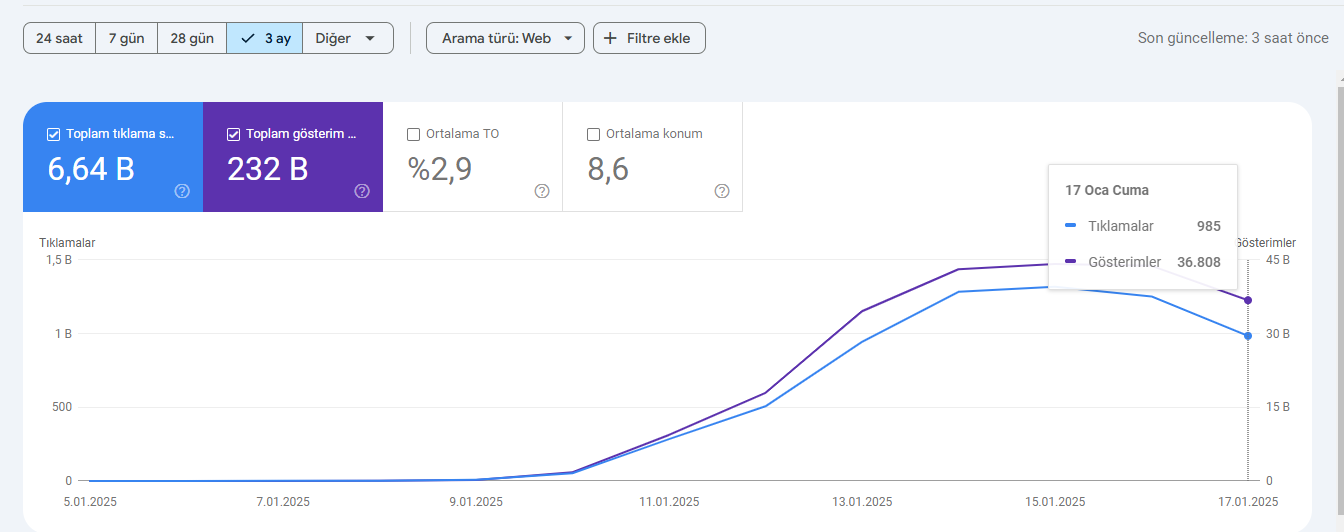
Task: Select the 28 gün date range
Action: 192,38
